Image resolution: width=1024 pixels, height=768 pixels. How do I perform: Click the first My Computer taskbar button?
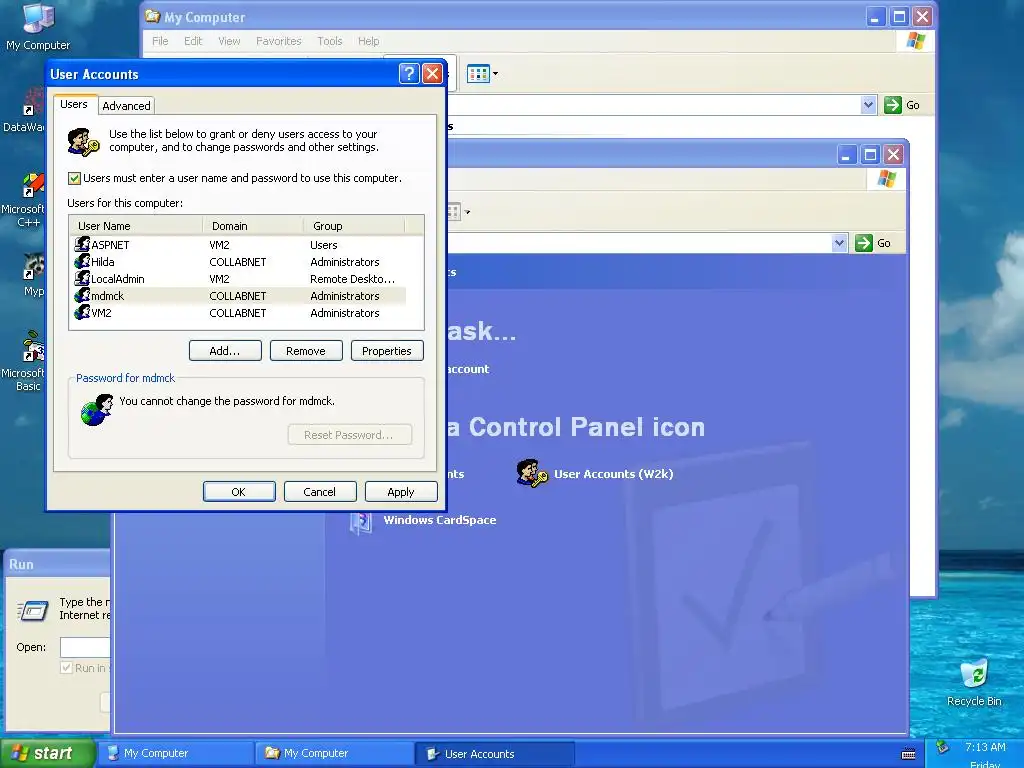click(x=175, y=754)
